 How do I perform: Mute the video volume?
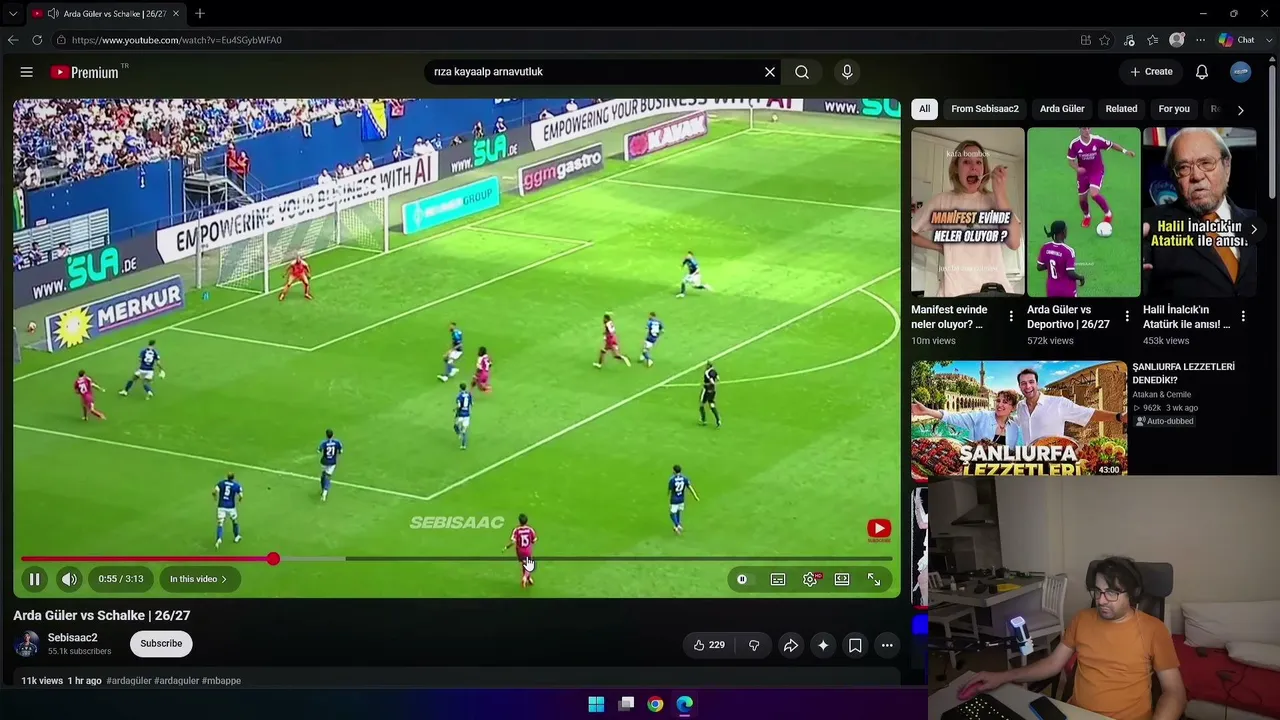tap(69, 579)
